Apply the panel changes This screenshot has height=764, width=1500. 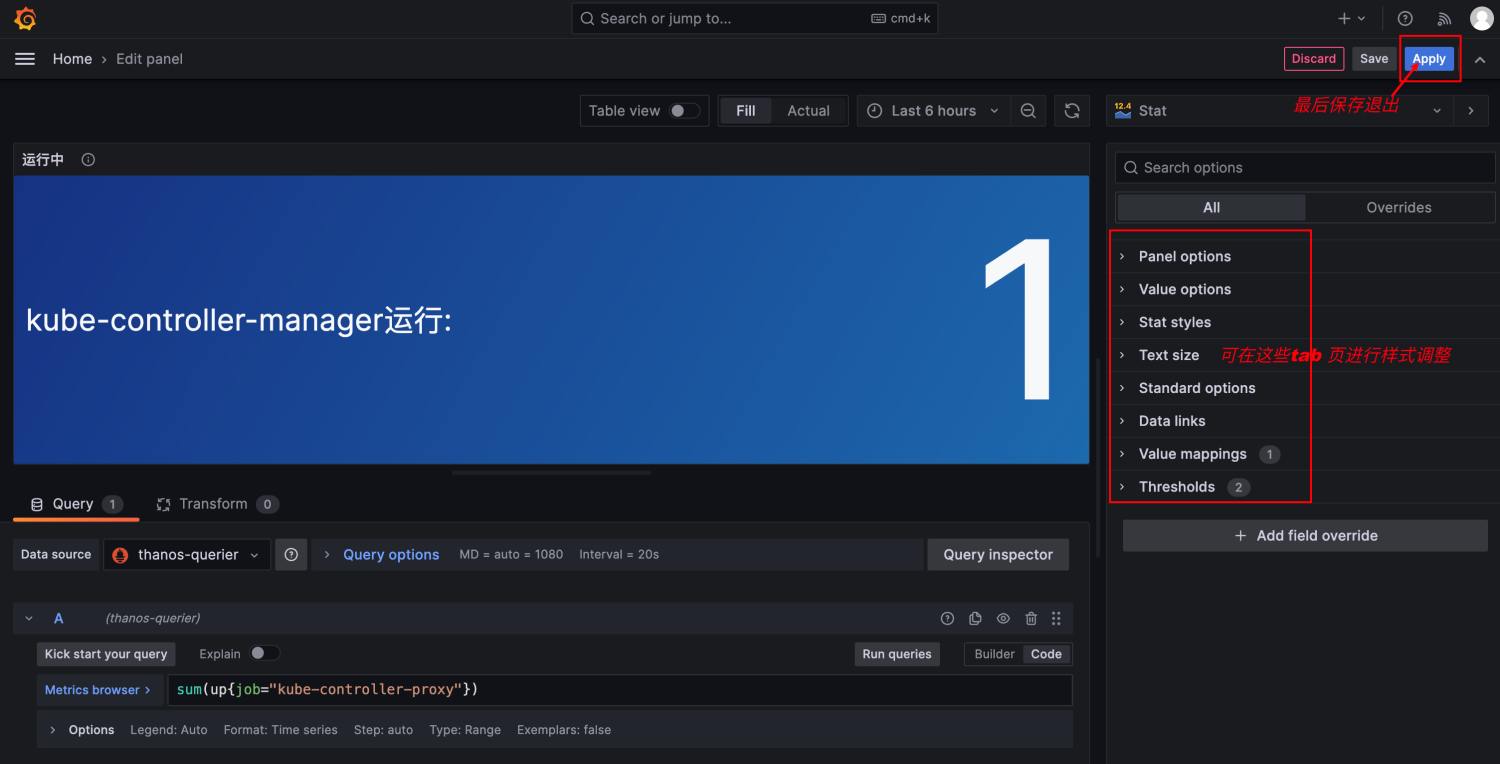coord(1429,59)
